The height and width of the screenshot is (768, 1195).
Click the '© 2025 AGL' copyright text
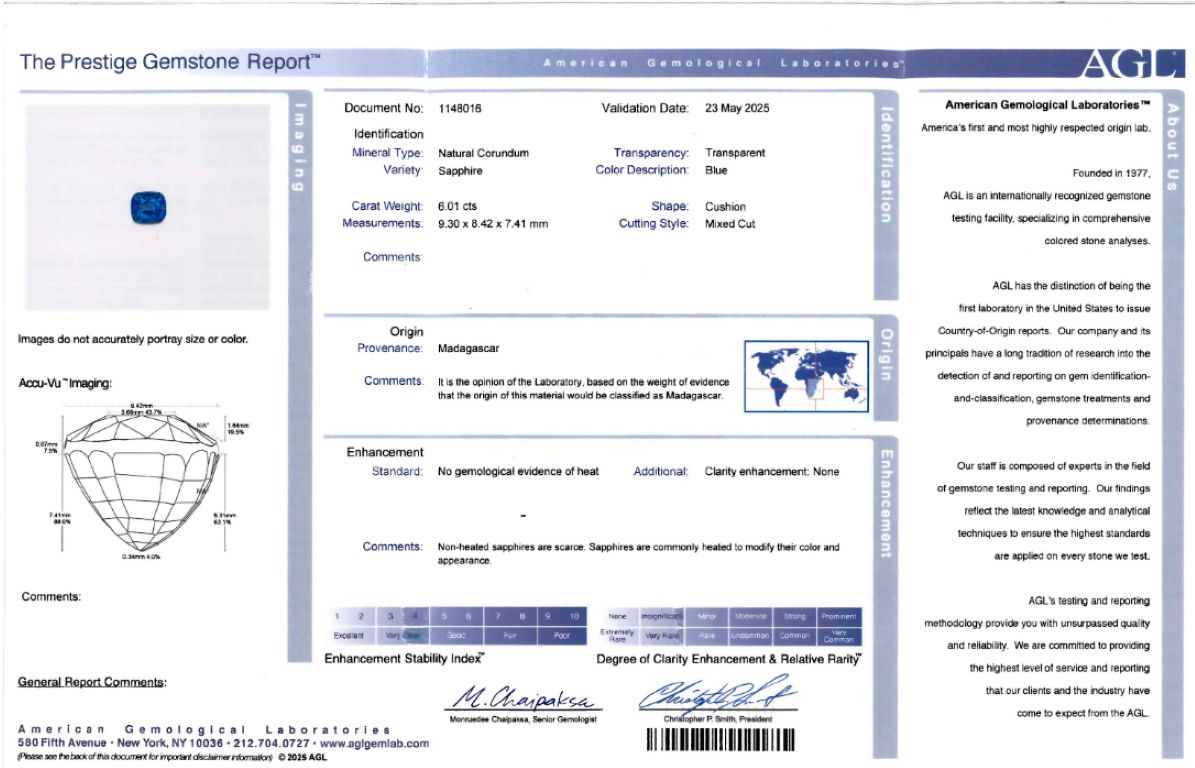(302, 757)
